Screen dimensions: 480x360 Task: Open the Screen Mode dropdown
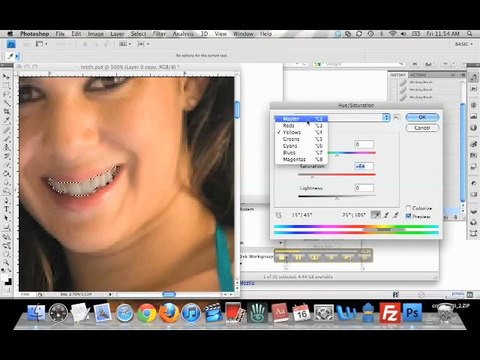tap(143, 44)
